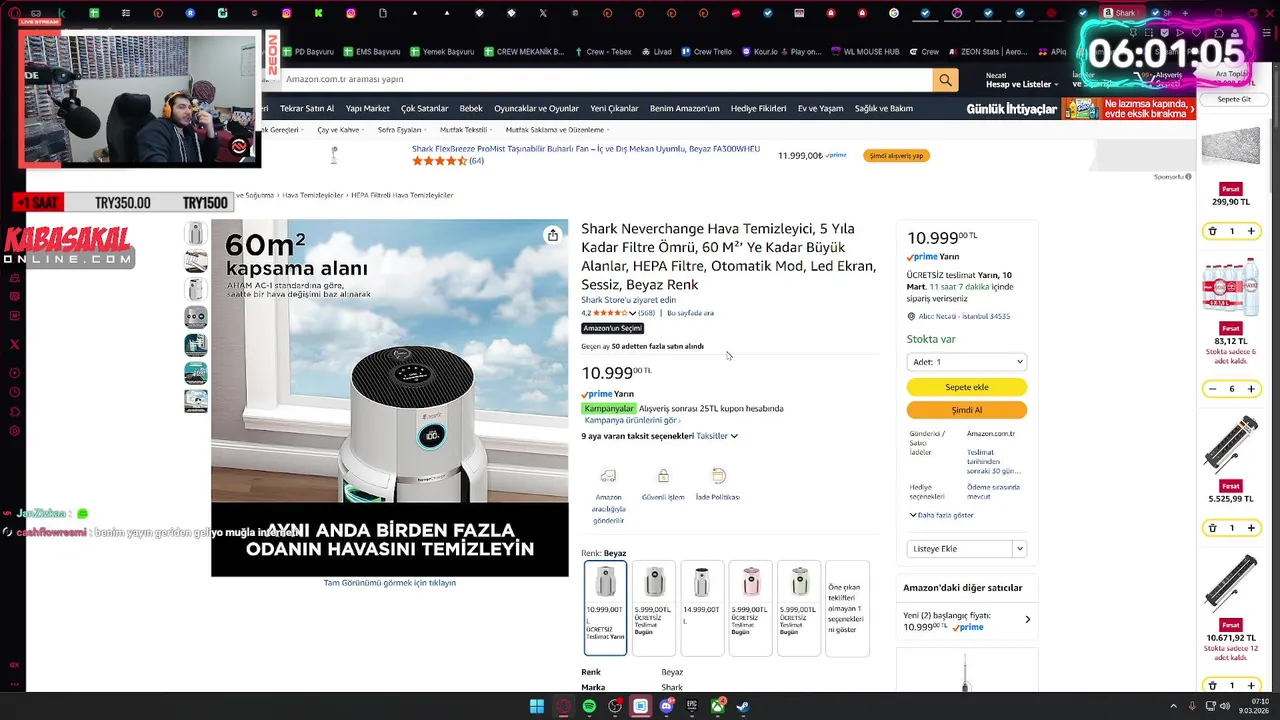Select the pink color variant swatch

pos(750,608)
